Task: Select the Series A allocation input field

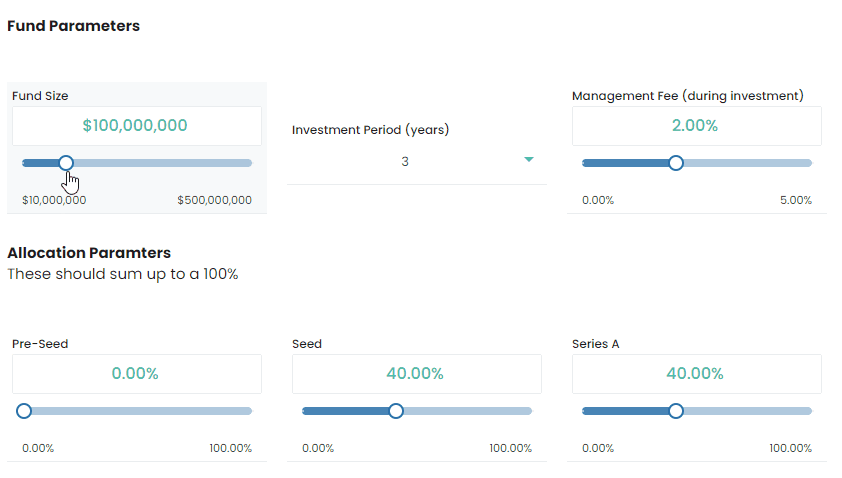Action: point(696,374)
